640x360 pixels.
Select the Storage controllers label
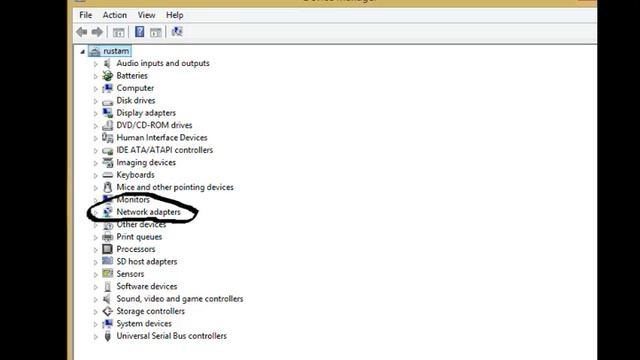coord(150,311)
